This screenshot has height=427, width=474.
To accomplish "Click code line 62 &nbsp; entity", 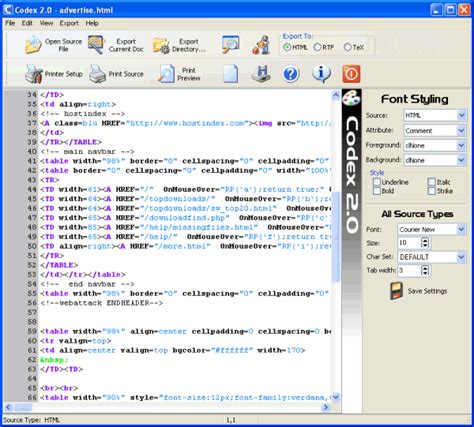I will pos(54,360).
